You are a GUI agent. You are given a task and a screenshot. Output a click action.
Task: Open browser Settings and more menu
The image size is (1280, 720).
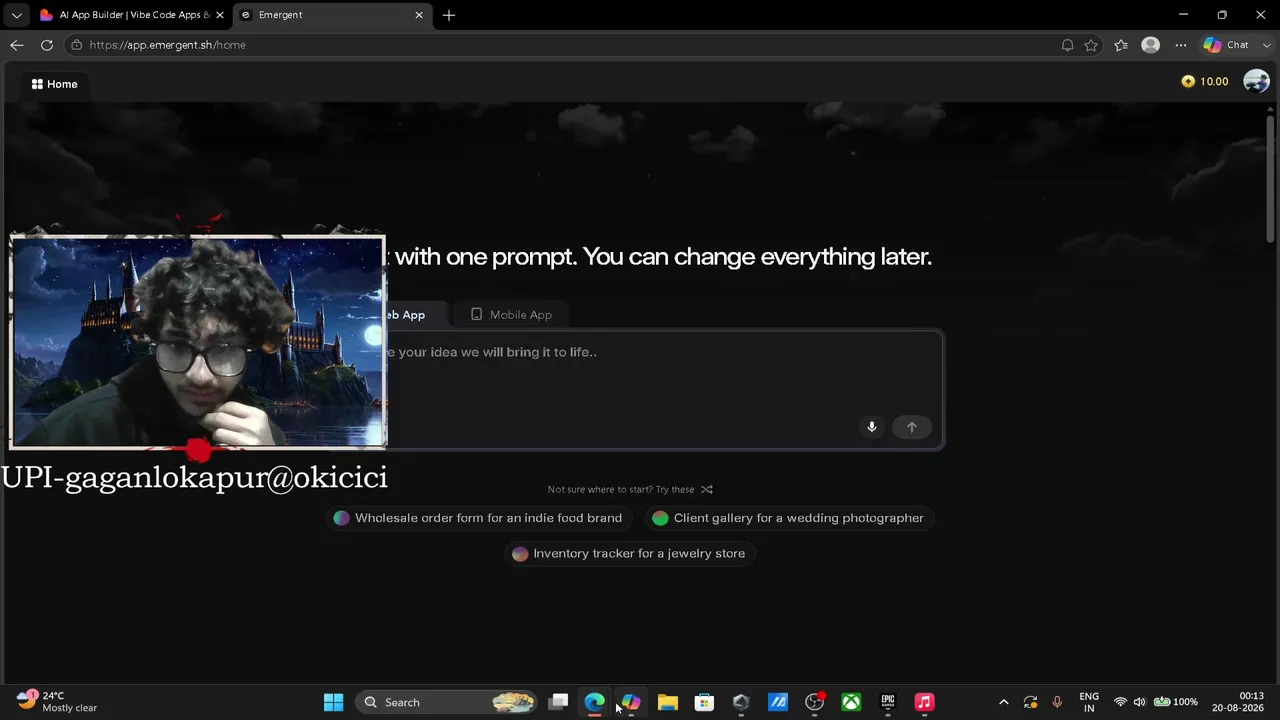(1181, 45)
